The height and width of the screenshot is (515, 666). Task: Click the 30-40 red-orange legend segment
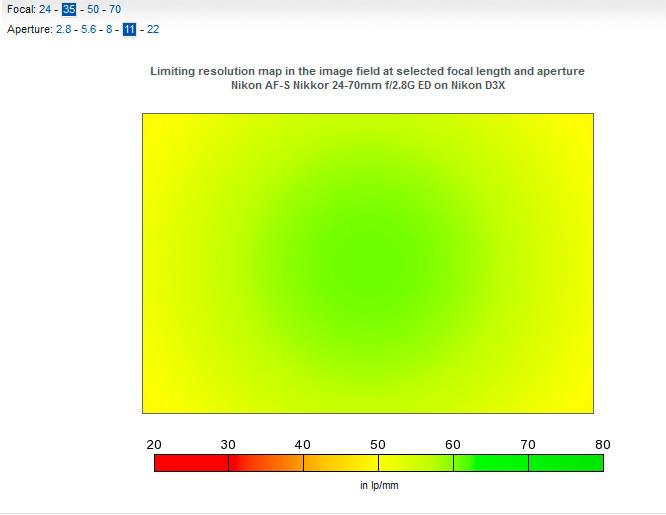(266, 463)
